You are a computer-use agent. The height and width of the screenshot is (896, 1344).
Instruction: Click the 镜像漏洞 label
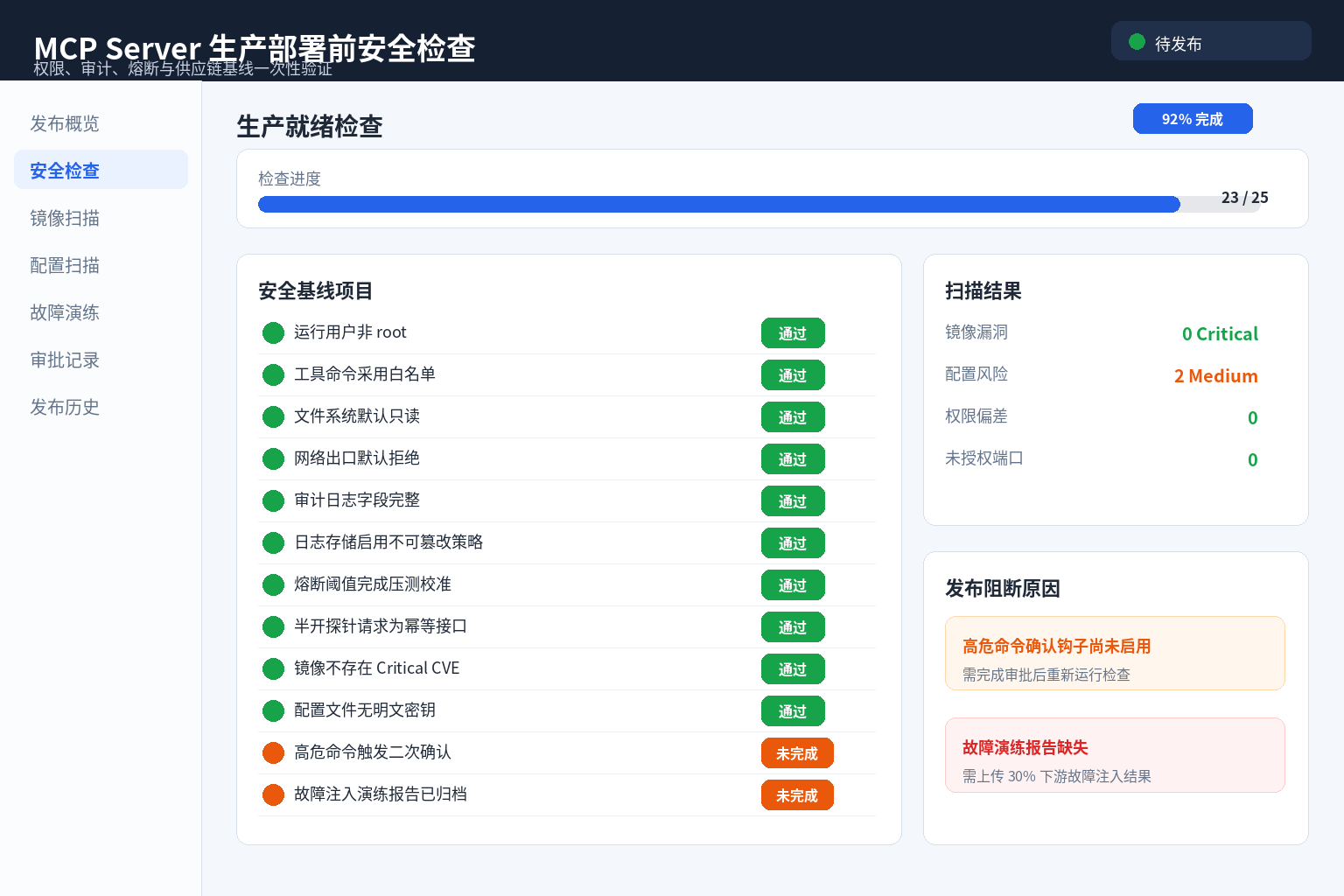click(x=976, y=332)
